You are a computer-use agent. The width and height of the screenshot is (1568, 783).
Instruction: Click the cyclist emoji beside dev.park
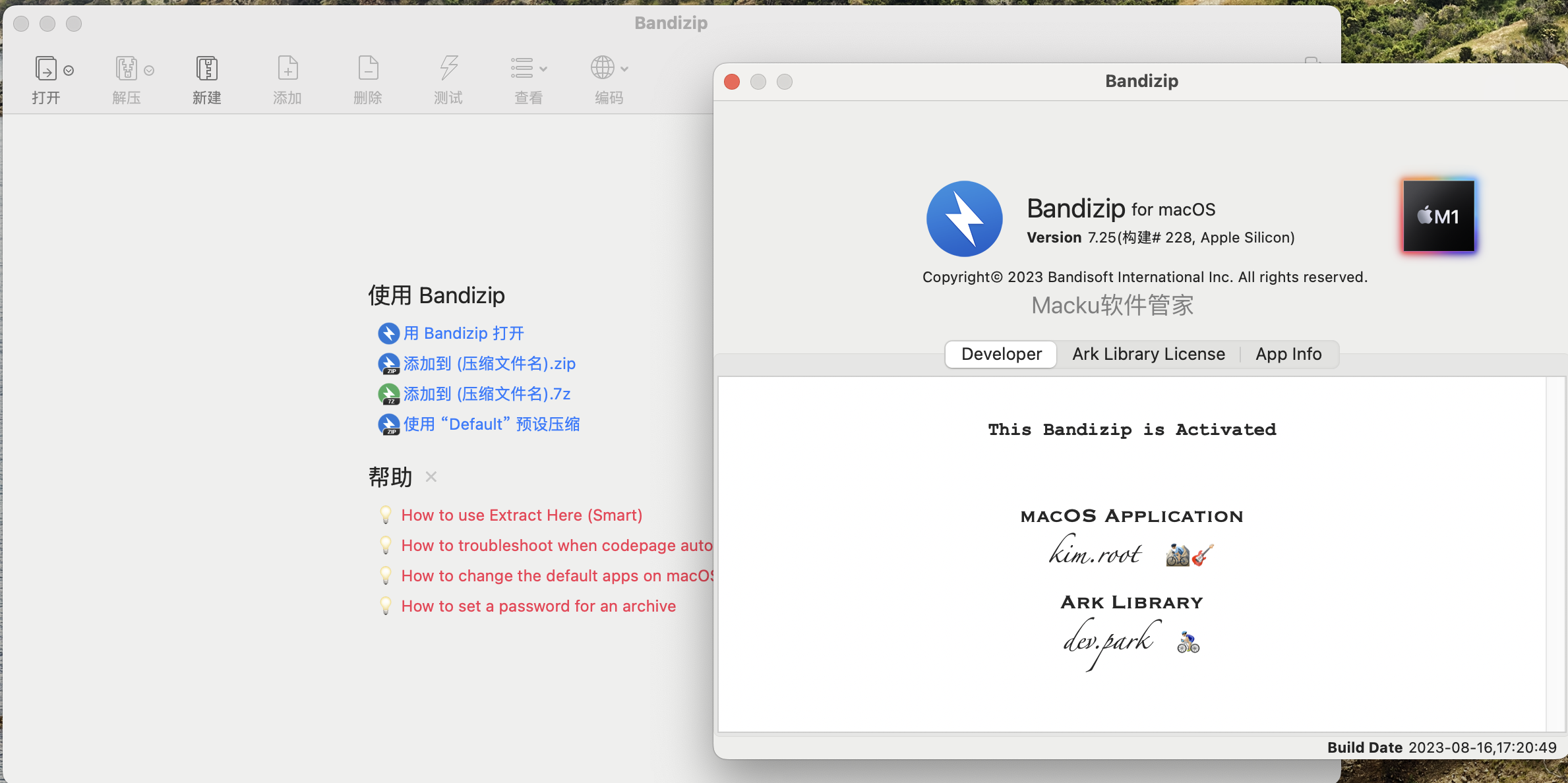pyautogui.click(x=1188, y=642)
